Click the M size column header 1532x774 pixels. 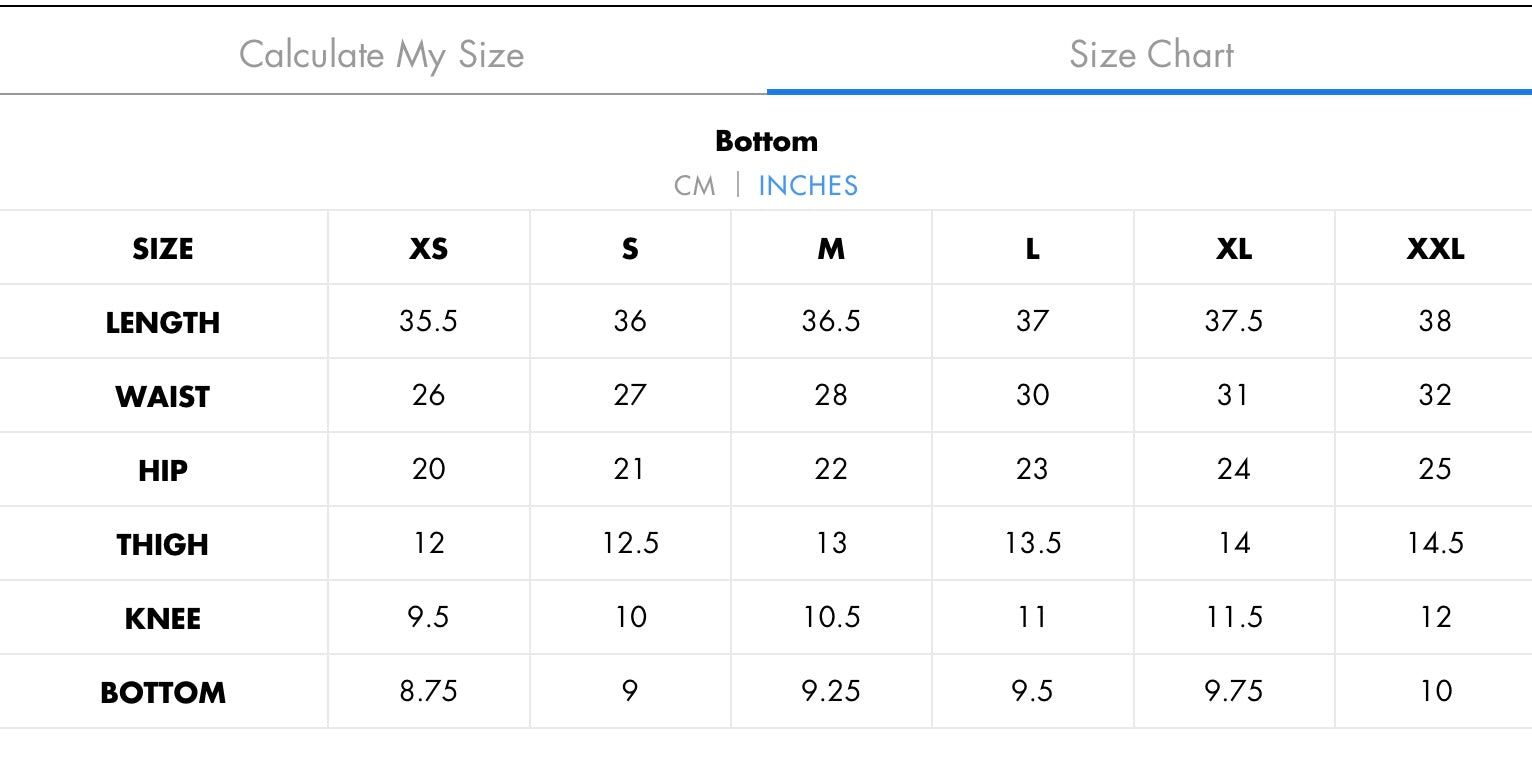click(x=831, y=249)
